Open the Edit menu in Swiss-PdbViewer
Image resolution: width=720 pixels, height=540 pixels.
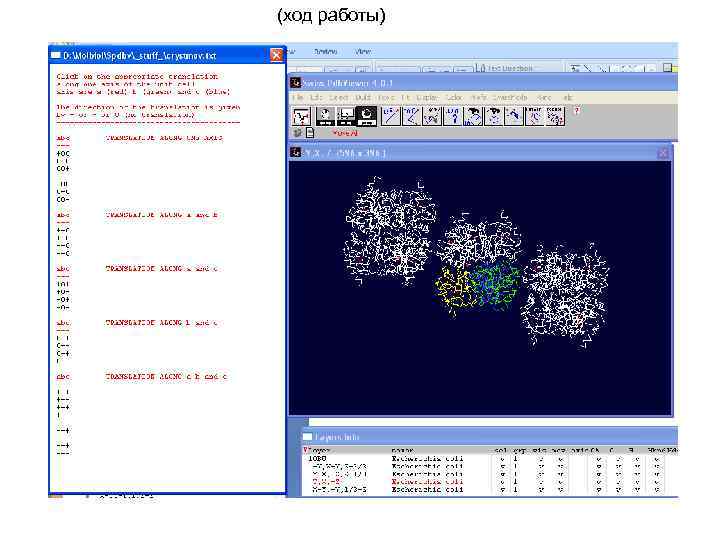pos(315,97)
